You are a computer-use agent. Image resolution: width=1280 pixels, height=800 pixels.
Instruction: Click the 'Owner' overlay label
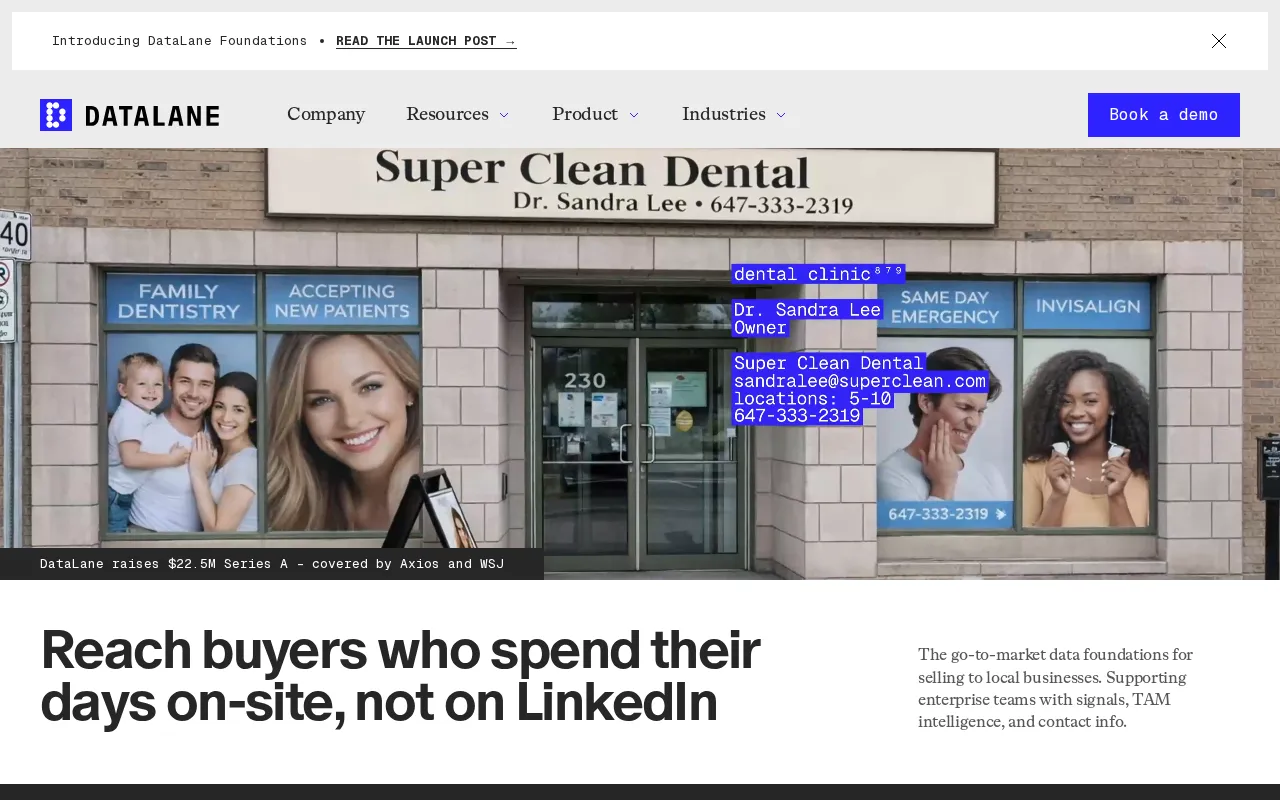pyautogui.click(x=760, y=328)
